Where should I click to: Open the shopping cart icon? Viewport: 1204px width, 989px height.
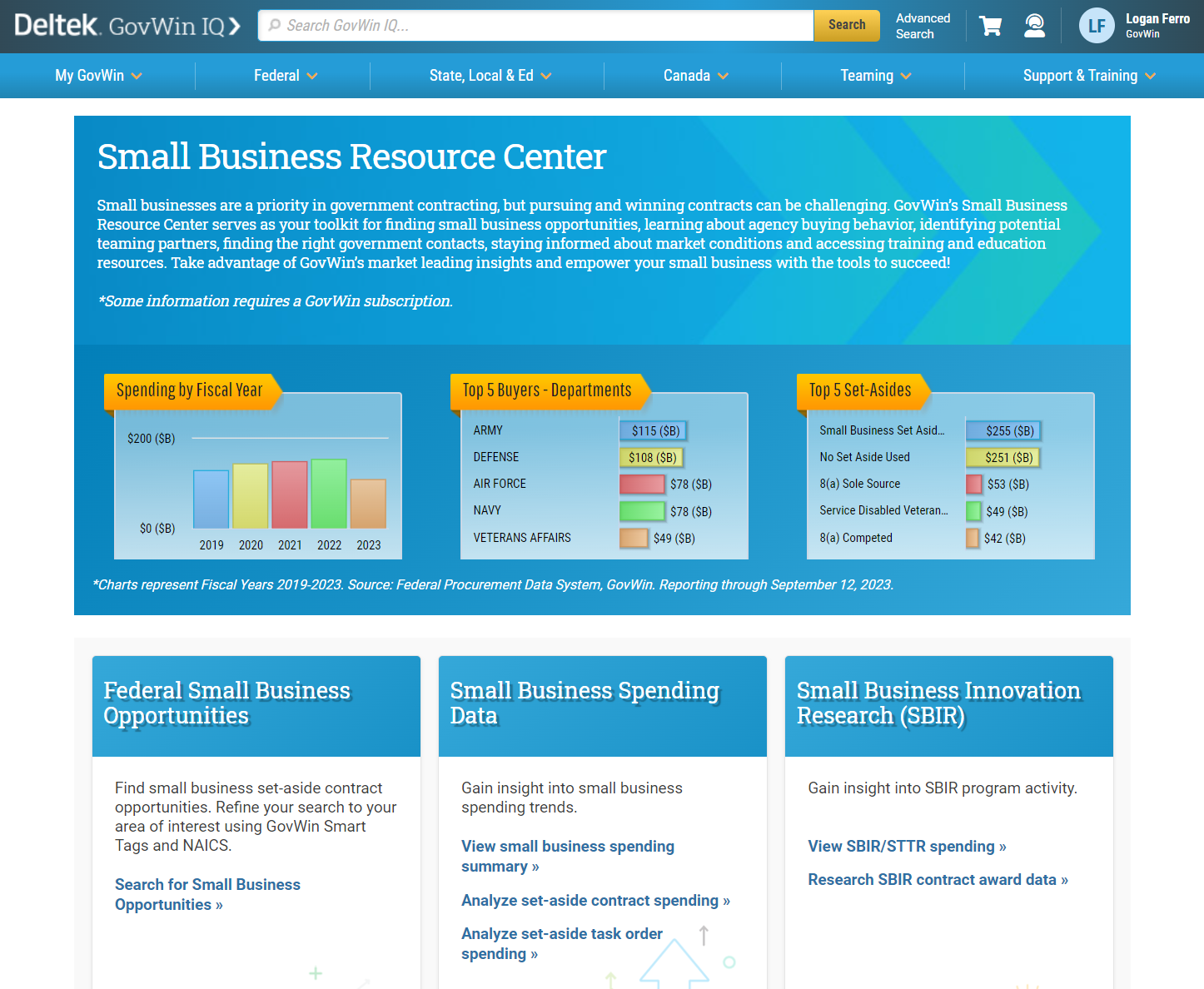[990, 26]
